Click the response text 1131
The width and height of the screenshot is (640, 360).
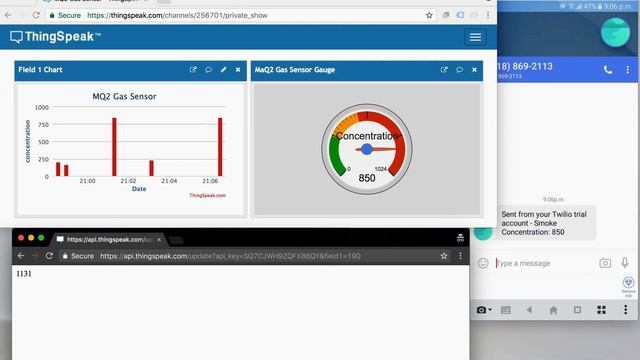pyautogui.click(x=24, y=274)
